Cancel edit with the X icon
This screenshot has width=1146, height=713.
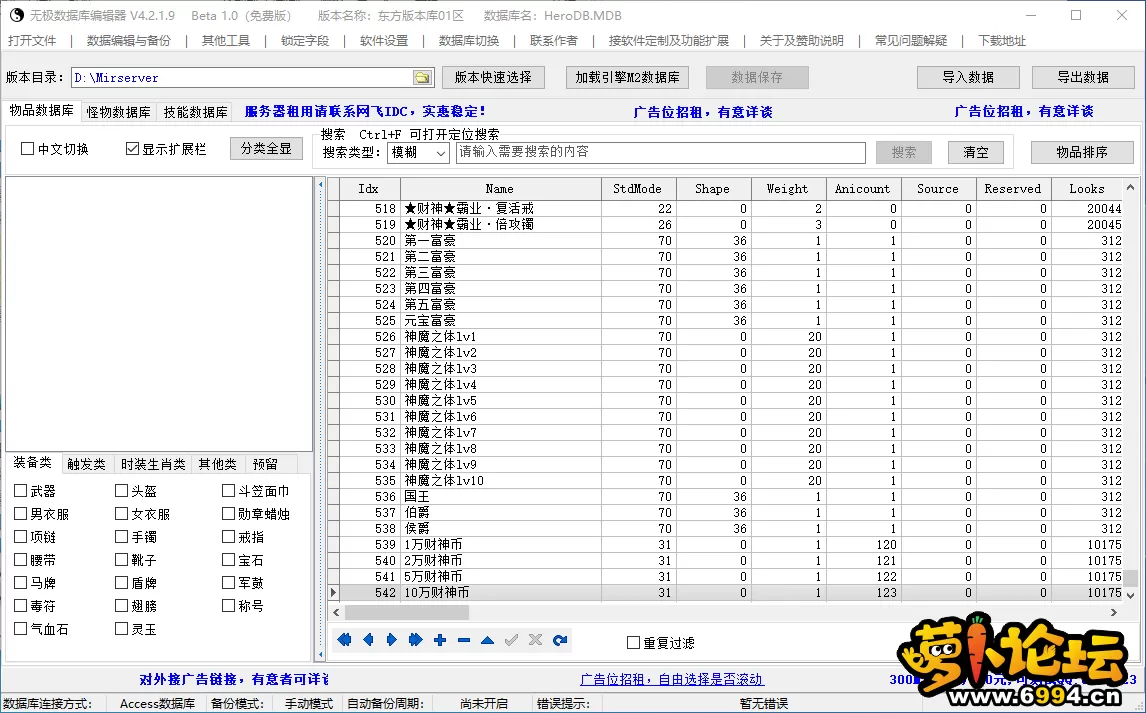[536, 640]
